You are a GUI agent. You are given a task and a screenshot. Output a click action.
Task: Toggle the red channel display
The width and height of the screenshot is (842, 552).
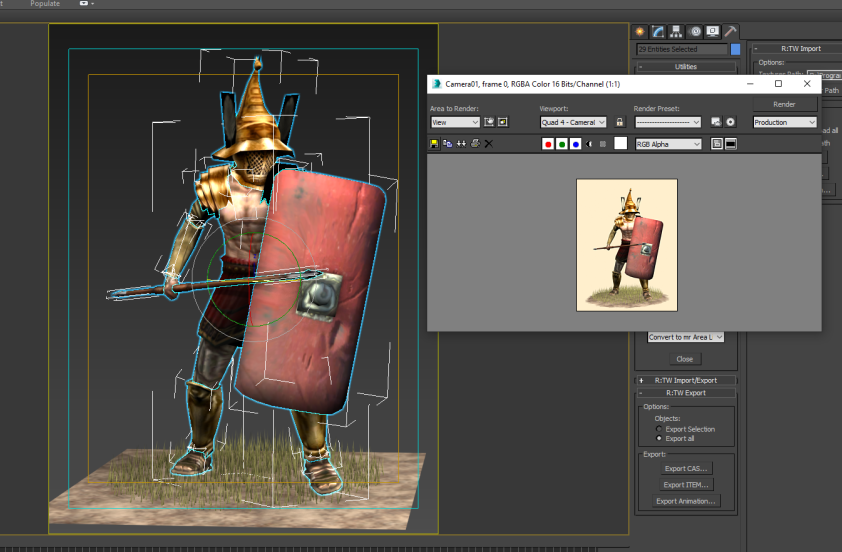click(548, 144)
